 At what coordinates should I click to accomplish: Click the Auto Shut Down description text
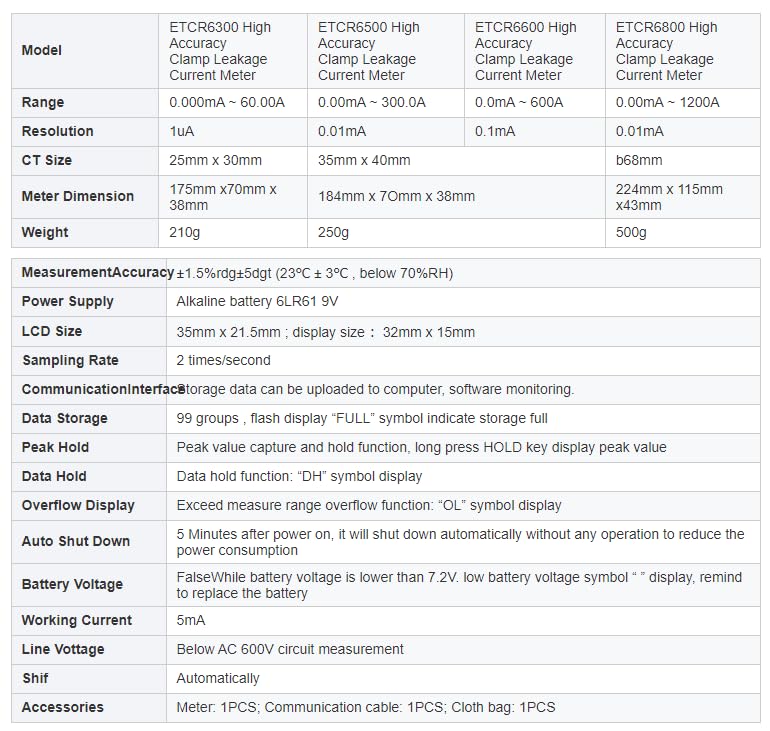(460, 542)
